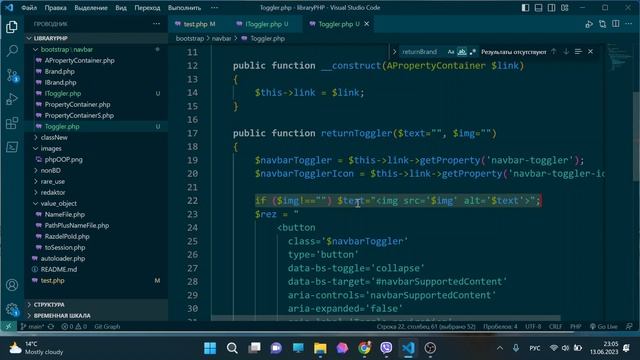Image resolution: width=640 pixels, height=360 pixels.
Task: Toggle secondary side bar layout button
Action: (551, 8)
